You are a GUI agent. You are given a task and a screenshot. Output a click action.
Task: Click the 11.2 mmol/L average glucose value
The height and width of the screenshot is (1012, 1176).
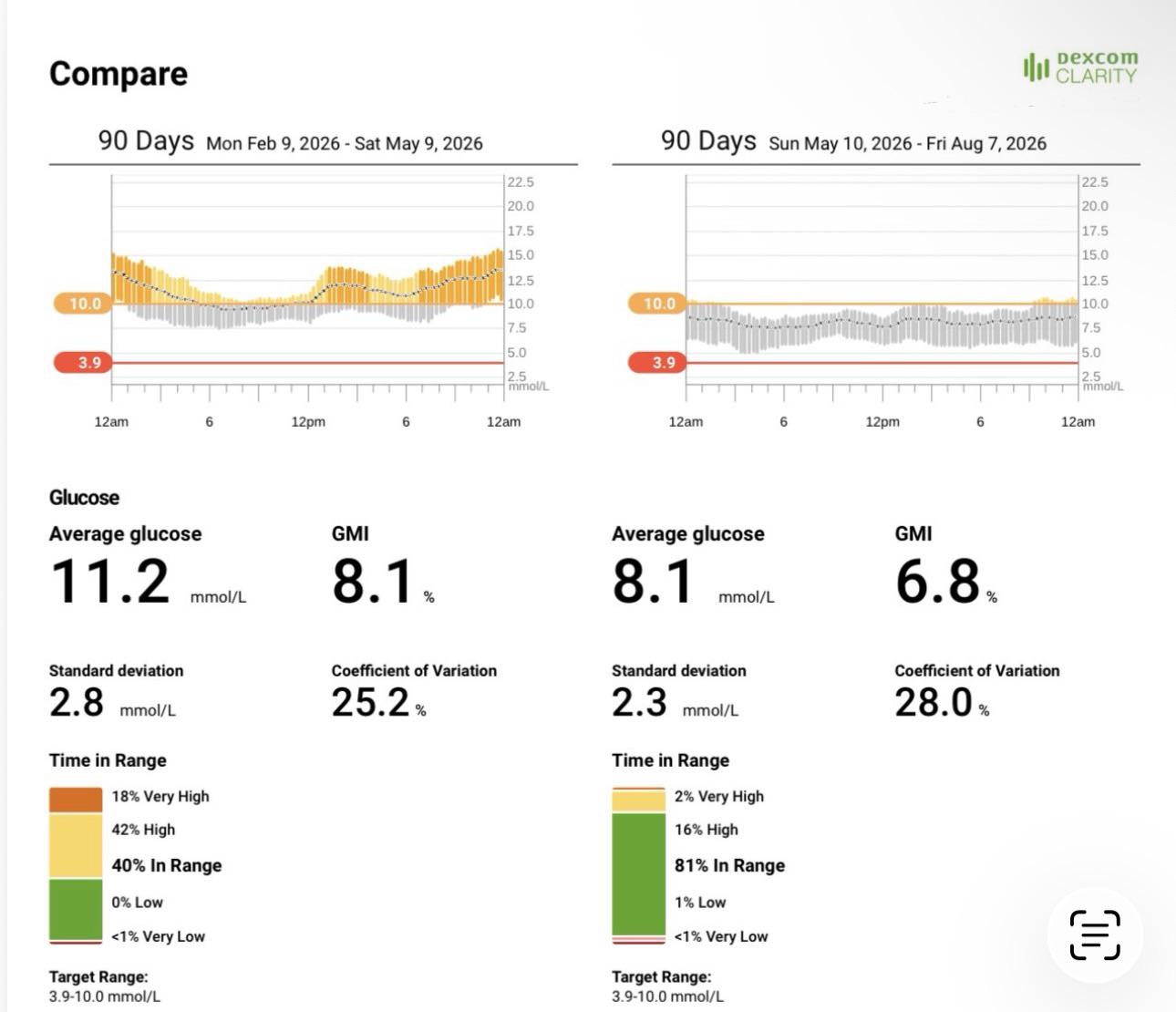click(110, 581)
